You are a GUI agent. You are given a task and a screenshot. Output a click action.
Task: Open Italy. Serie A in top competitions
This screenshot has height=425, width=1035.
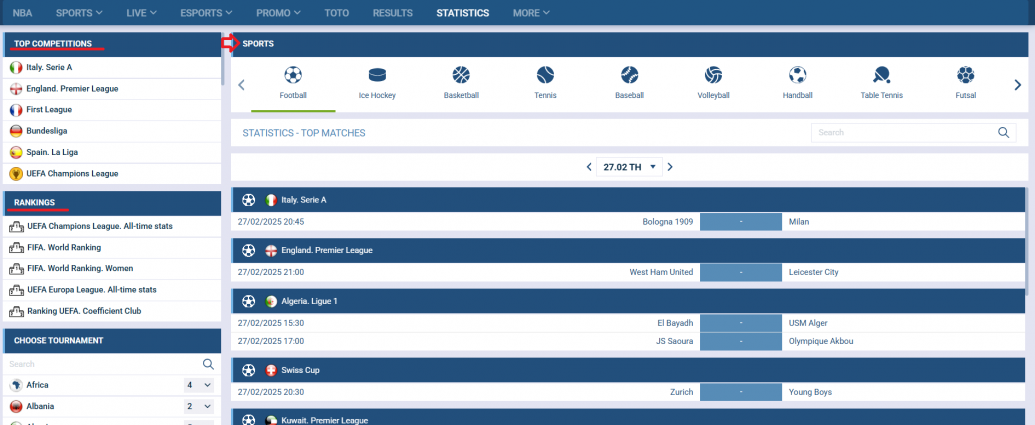pos(49,67)
